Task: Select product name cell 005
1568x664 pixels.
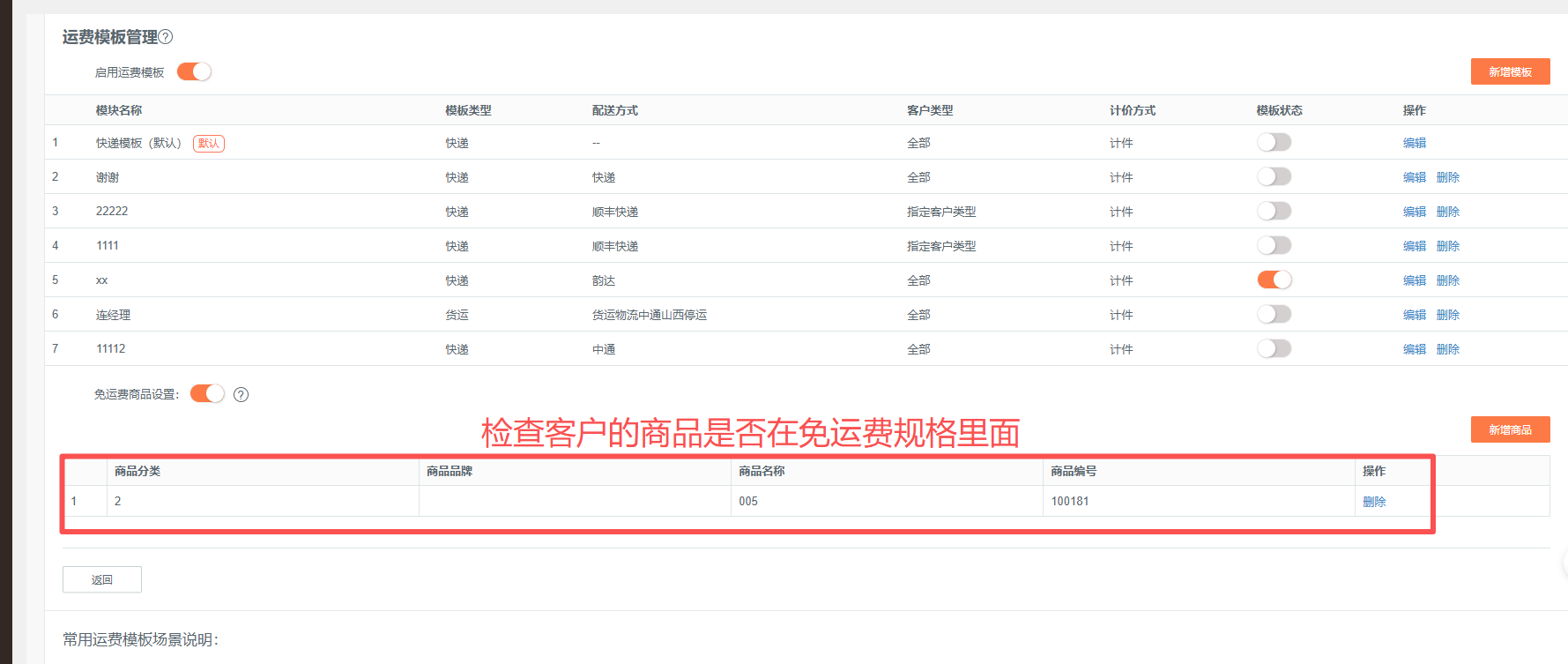Action: tap(748, 501)
